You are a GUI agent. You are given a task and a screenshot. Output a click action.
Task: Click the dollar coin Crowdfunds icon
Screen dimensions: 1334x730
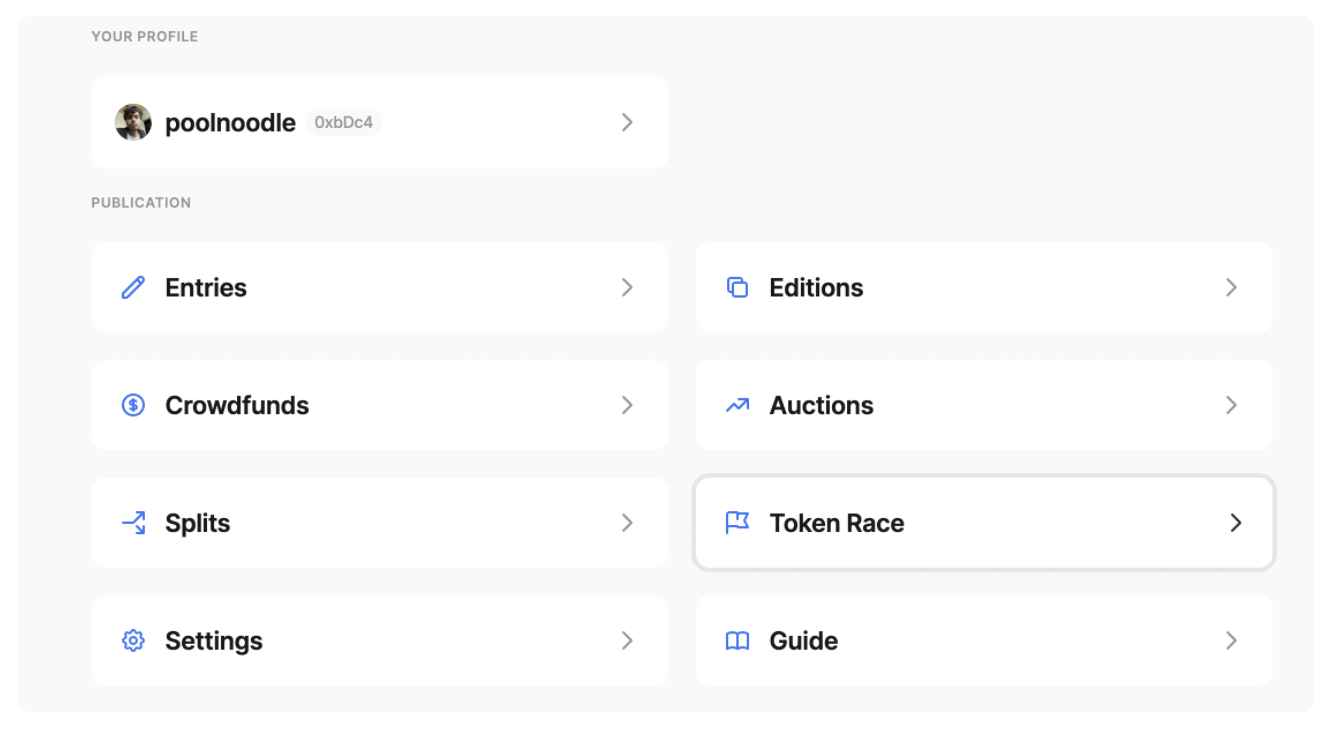pyautogui.click(x=133, y=406)
